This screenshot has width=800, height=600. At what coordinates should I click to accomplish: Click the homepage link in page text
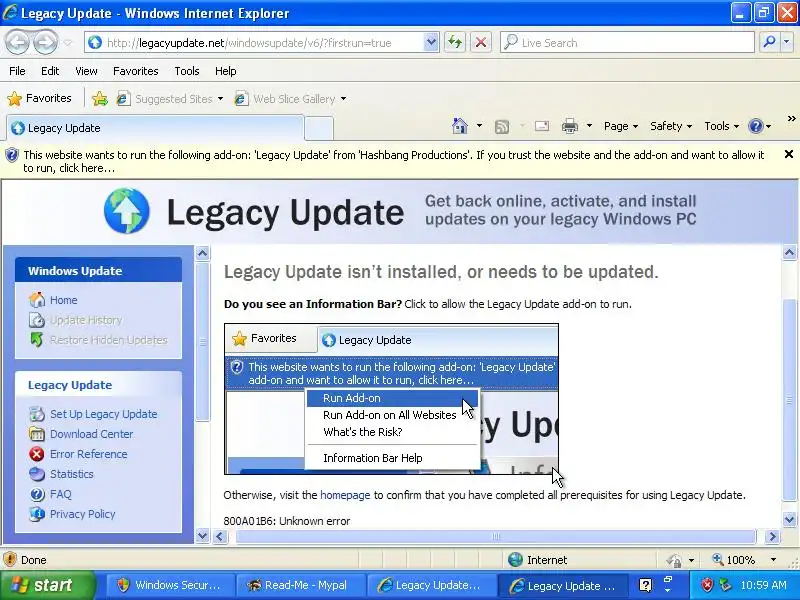(x=345, y=495)
